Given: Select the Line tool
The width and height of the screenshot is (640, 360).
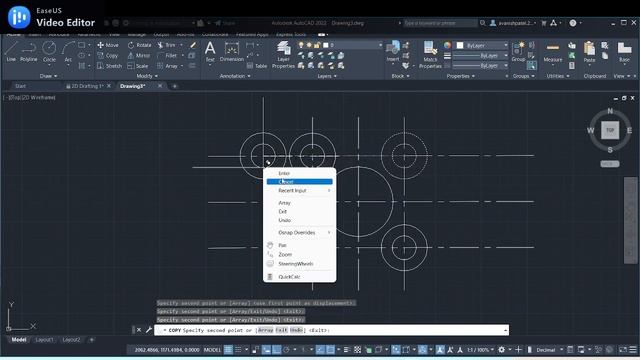Looking at the screenshot, I should (11, 51).
